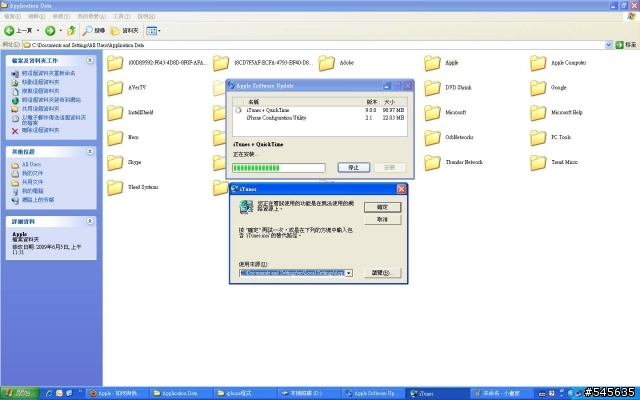Open the 我的最愛 (Favorites) menu
Viewport: 640px width, 400px height.
[x=91, y=16]
